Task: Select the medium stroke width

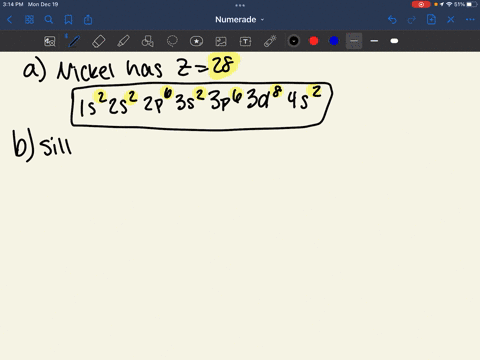Action: pos(374,41)
